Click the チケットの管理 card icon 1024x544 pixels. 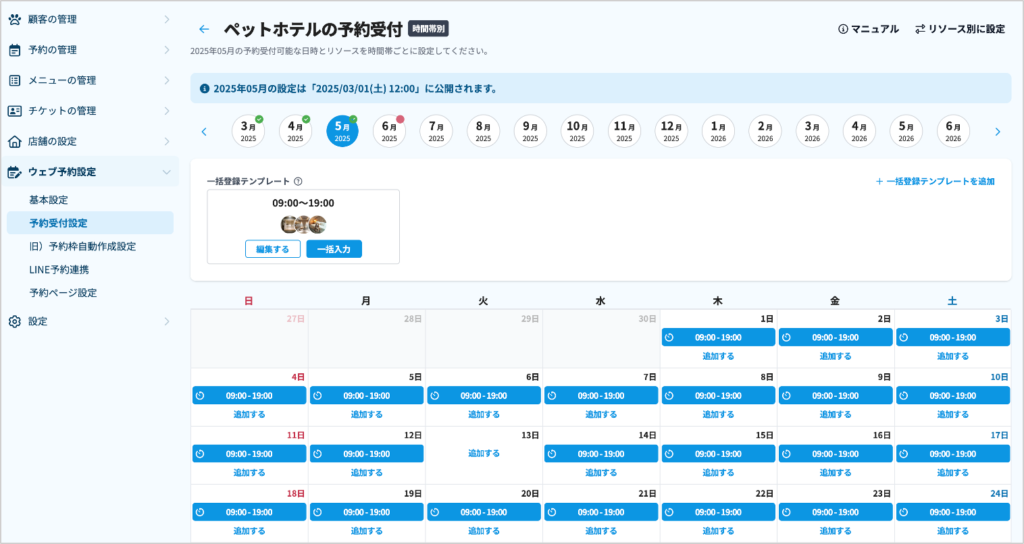click(x=14, y=111)
